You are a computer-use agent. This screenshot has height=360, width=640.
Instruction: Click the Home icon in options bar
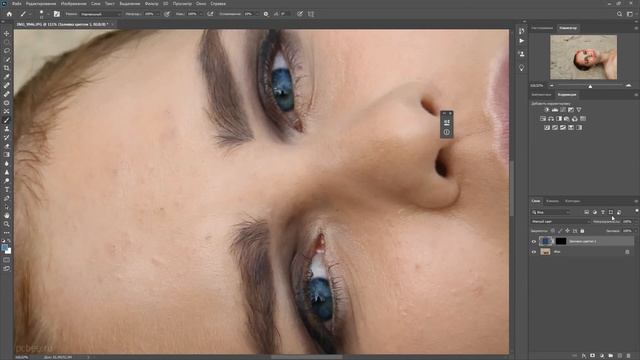(9, 14)
